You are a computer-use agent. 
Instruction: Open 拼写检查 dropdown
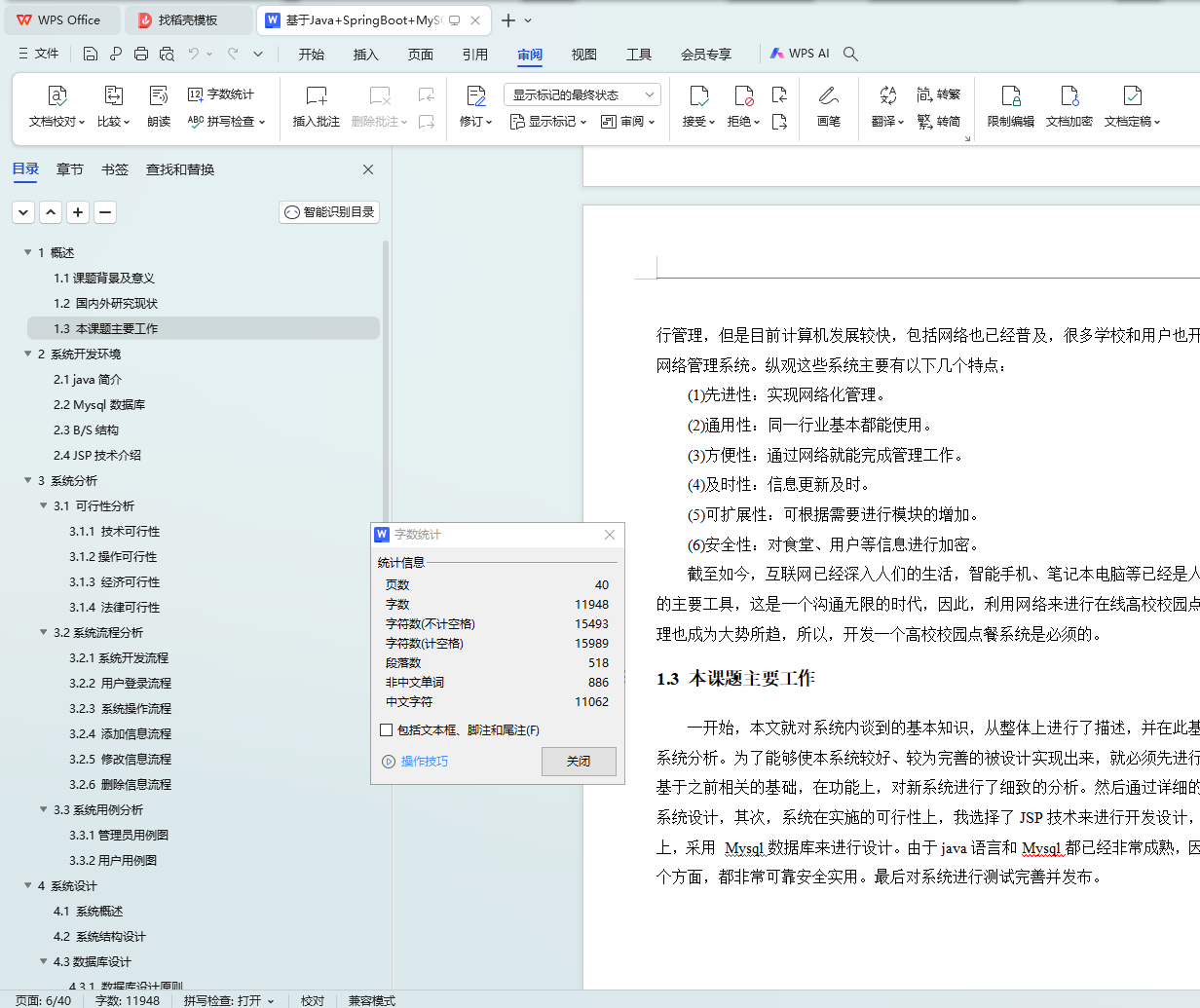(226, 122)
